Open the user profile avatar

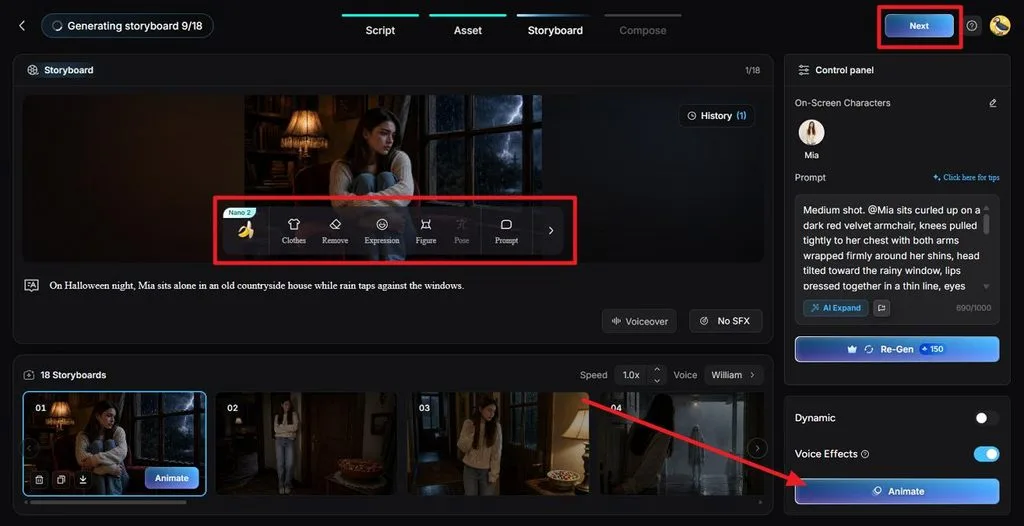pyautogui.click(x=1000, y=25)
